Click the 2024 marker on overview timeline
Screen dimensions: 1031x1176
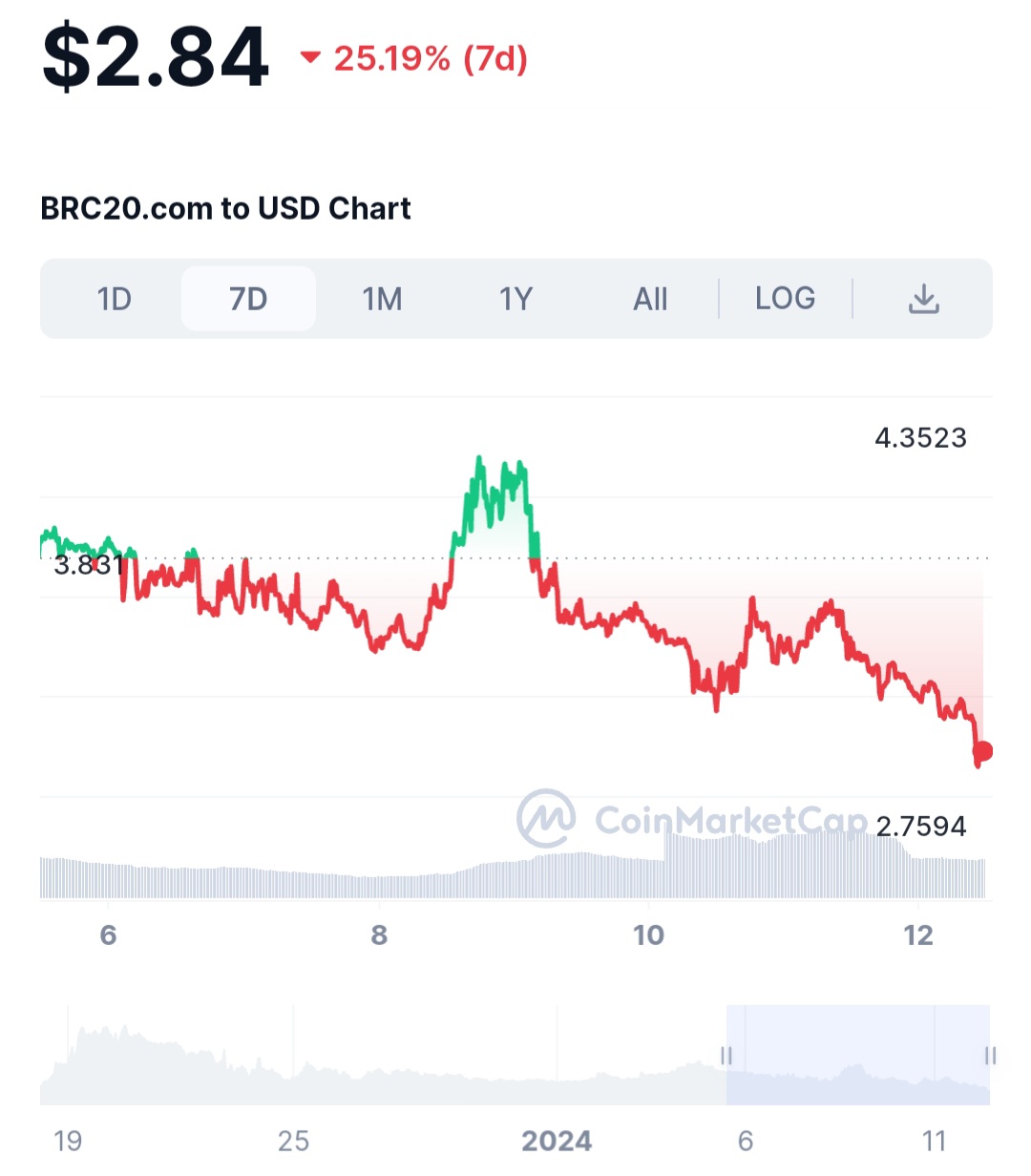click(557, 1141)
